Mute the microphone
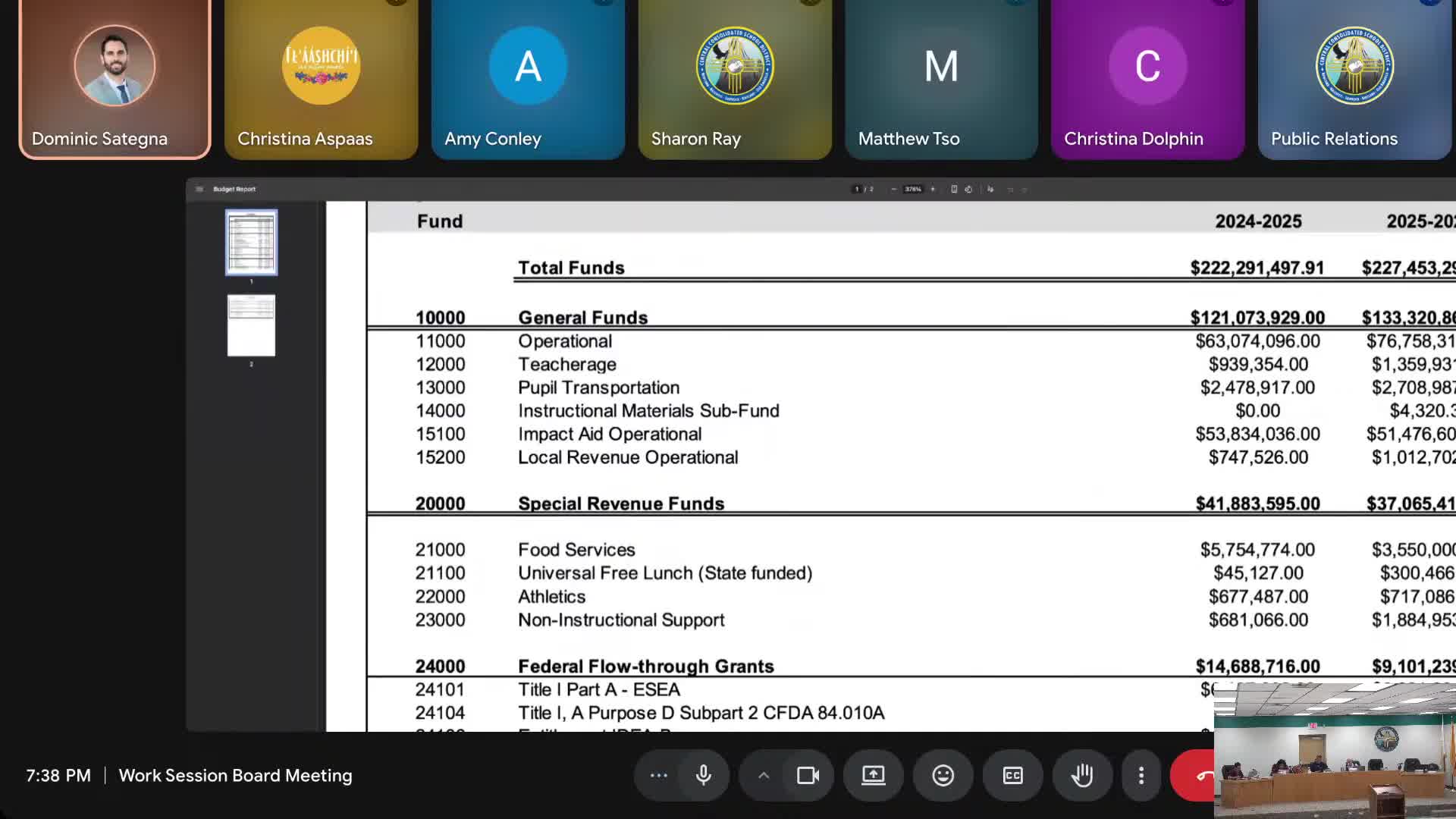 pyautogui.click(x=703, y=775)
